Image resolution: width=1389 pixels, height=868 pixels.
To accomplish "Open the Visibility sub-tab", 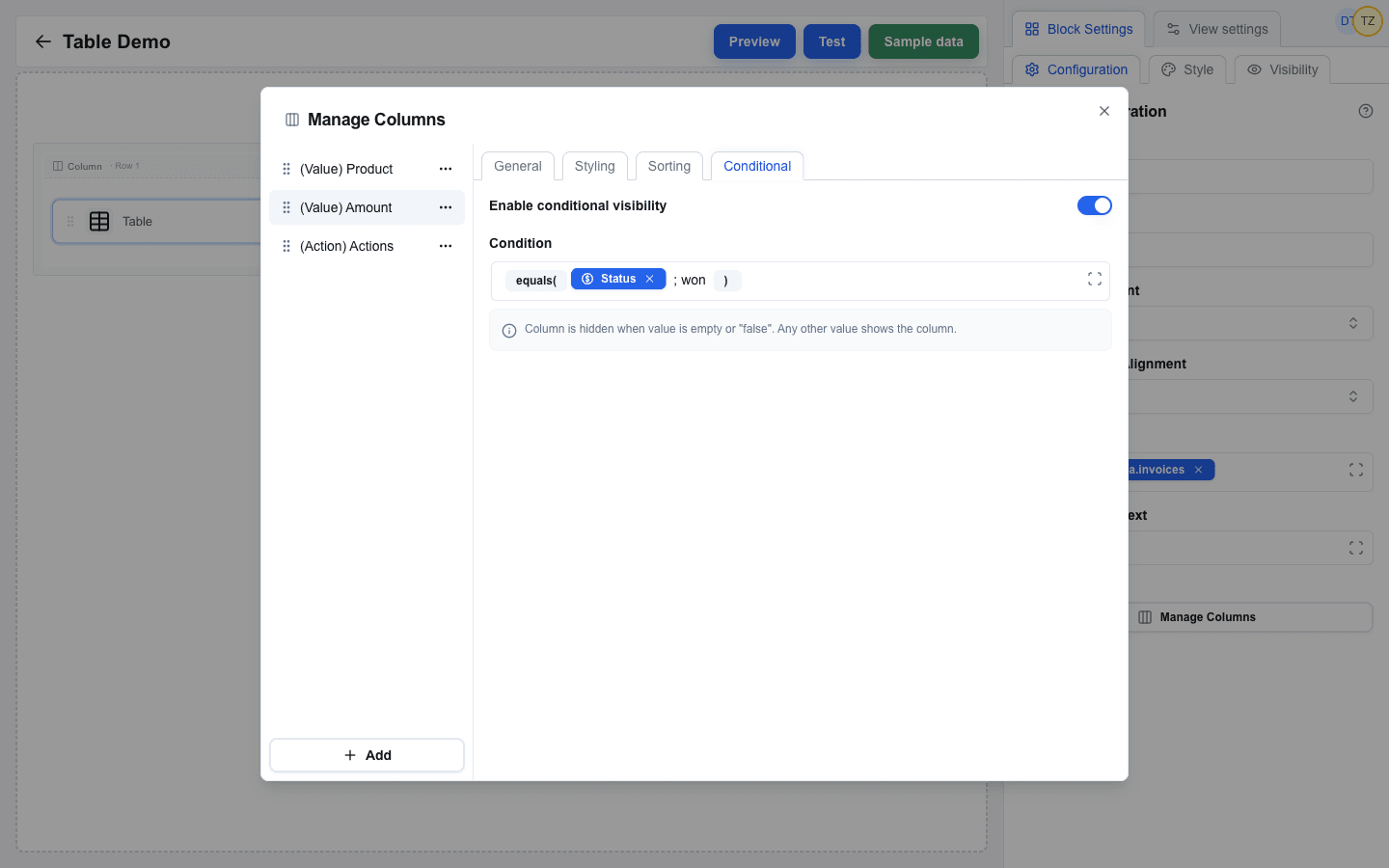I will click(x=1283, y=69).
